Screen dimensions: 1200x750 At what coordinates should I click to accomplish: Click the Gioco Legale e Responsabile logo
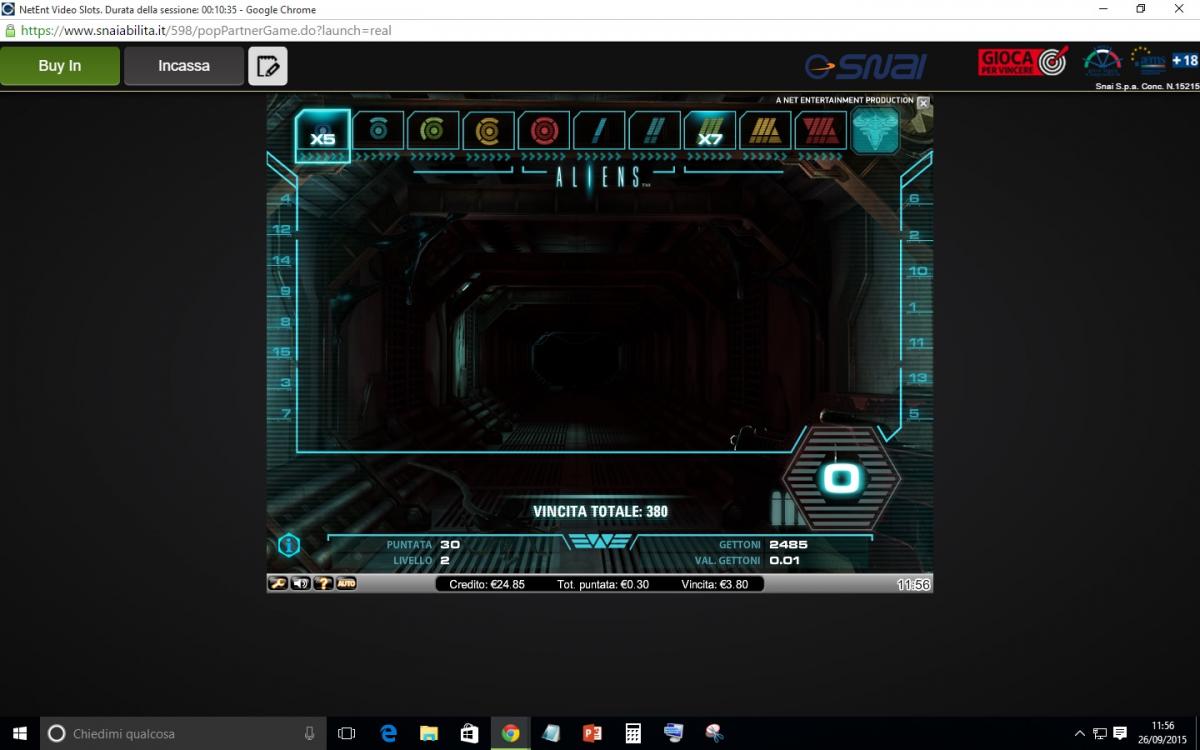(x=1102, y=62)
